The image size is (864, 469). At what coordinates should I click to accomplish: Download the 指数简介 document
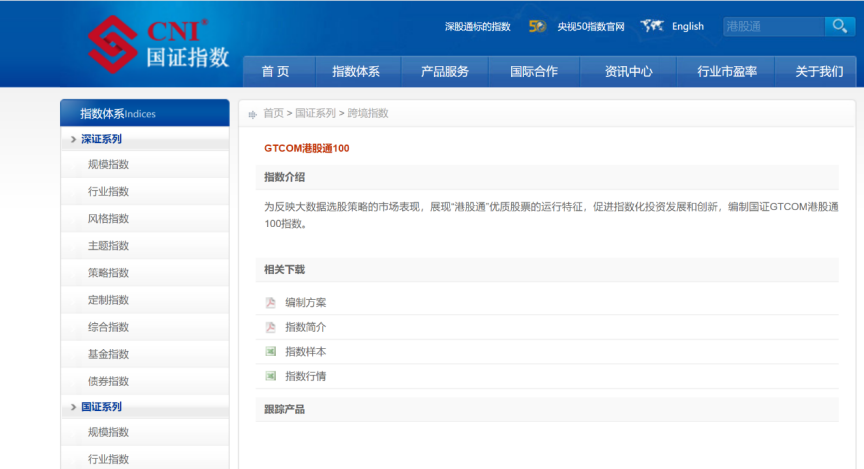coord(305,327)
